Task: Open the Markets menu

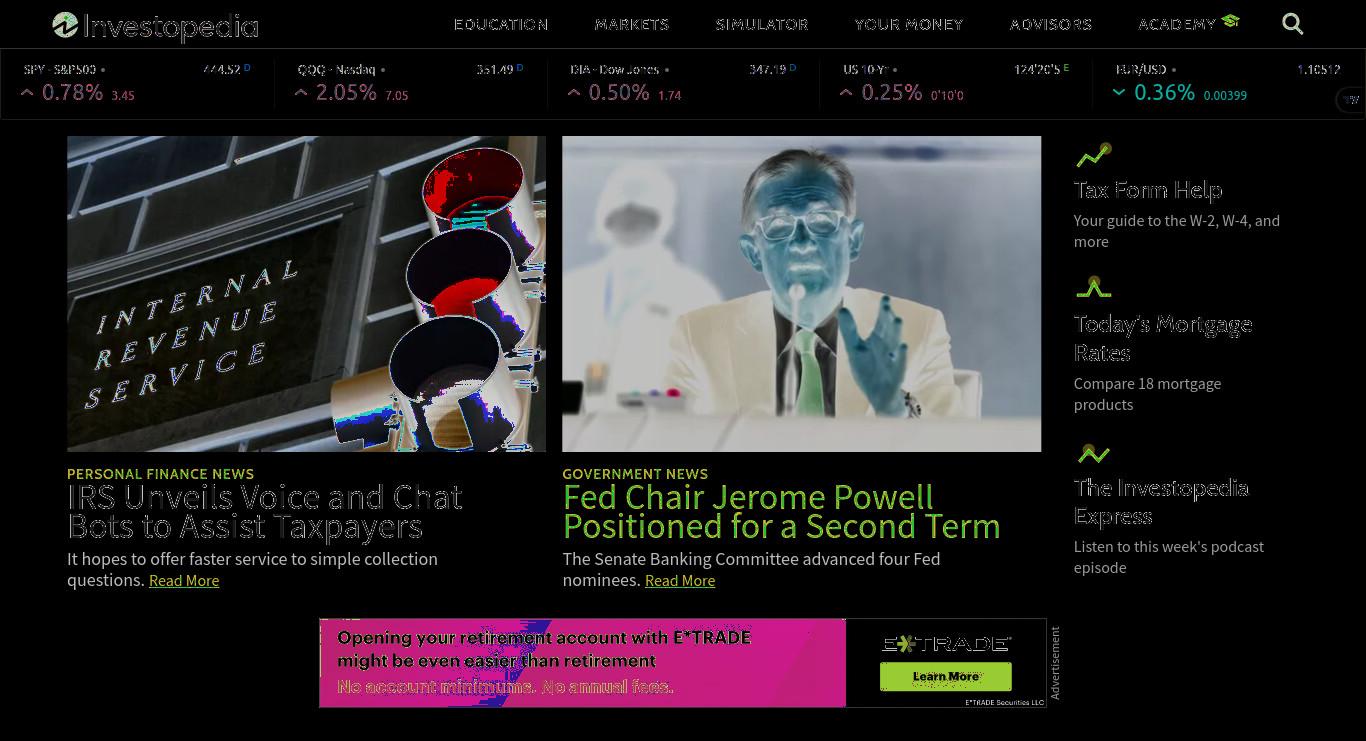Action: tap(632, 24)
